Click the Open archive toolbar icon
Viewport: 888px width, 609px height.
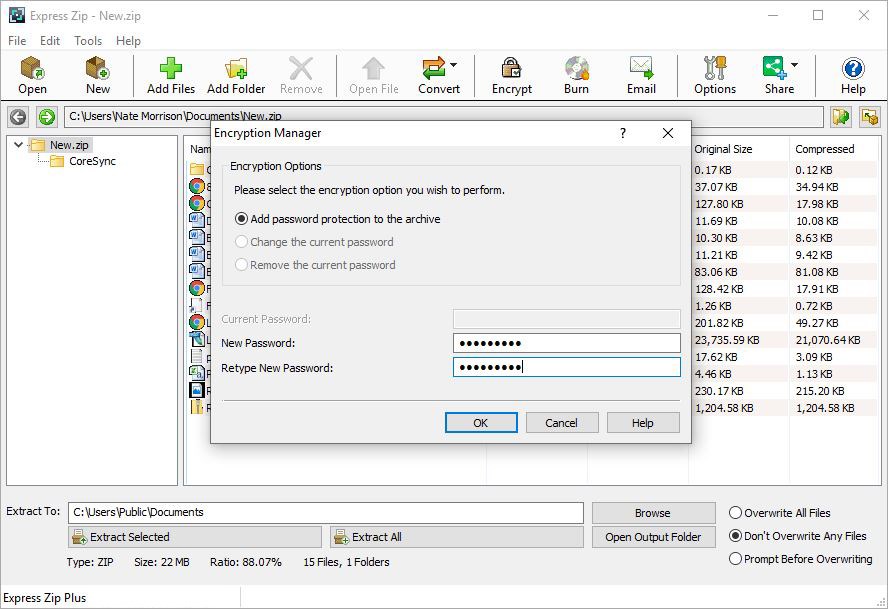32,69
